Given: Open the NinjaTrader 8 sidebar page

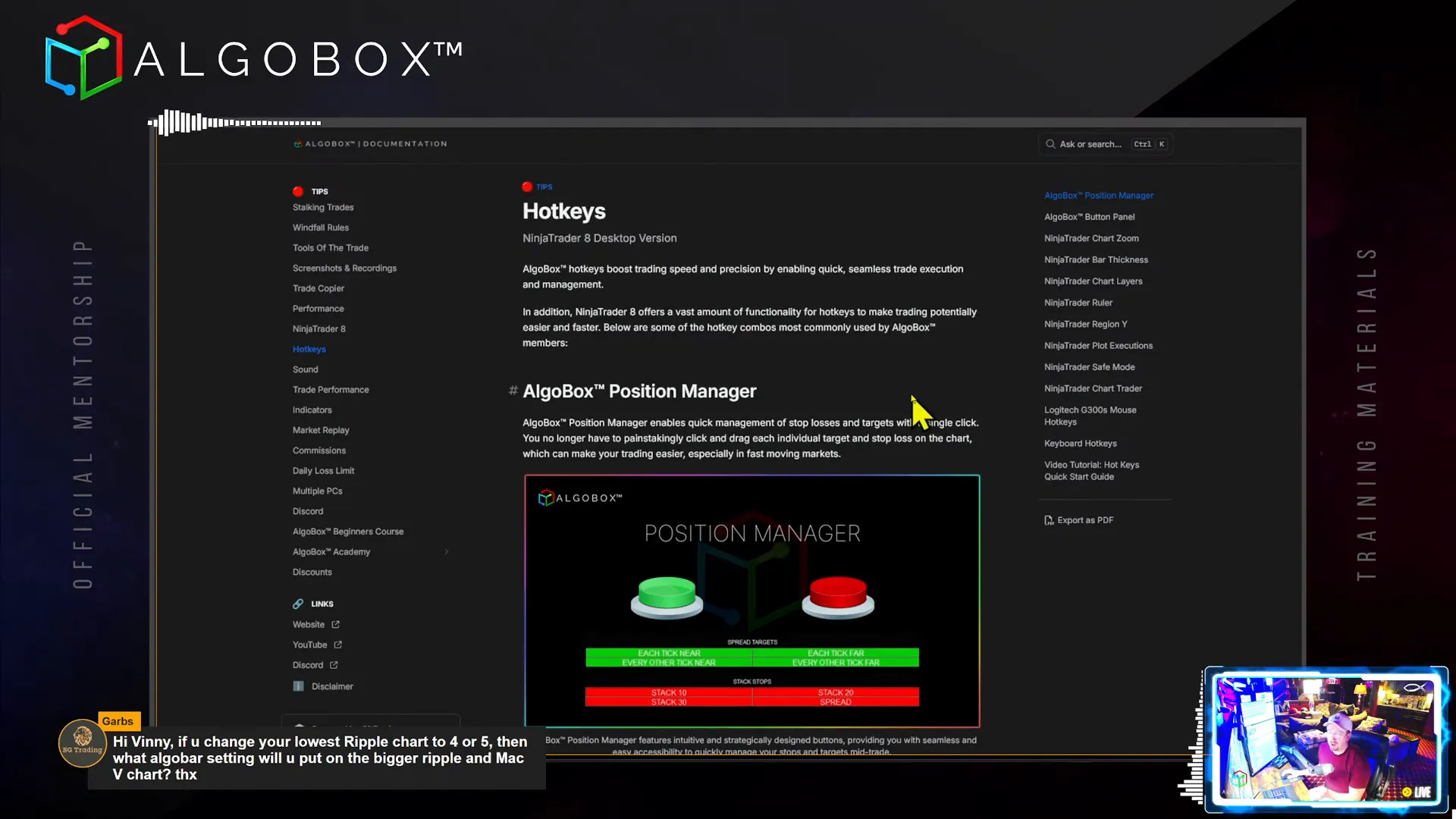Looking at the screenshot, I should pos(319,330).
